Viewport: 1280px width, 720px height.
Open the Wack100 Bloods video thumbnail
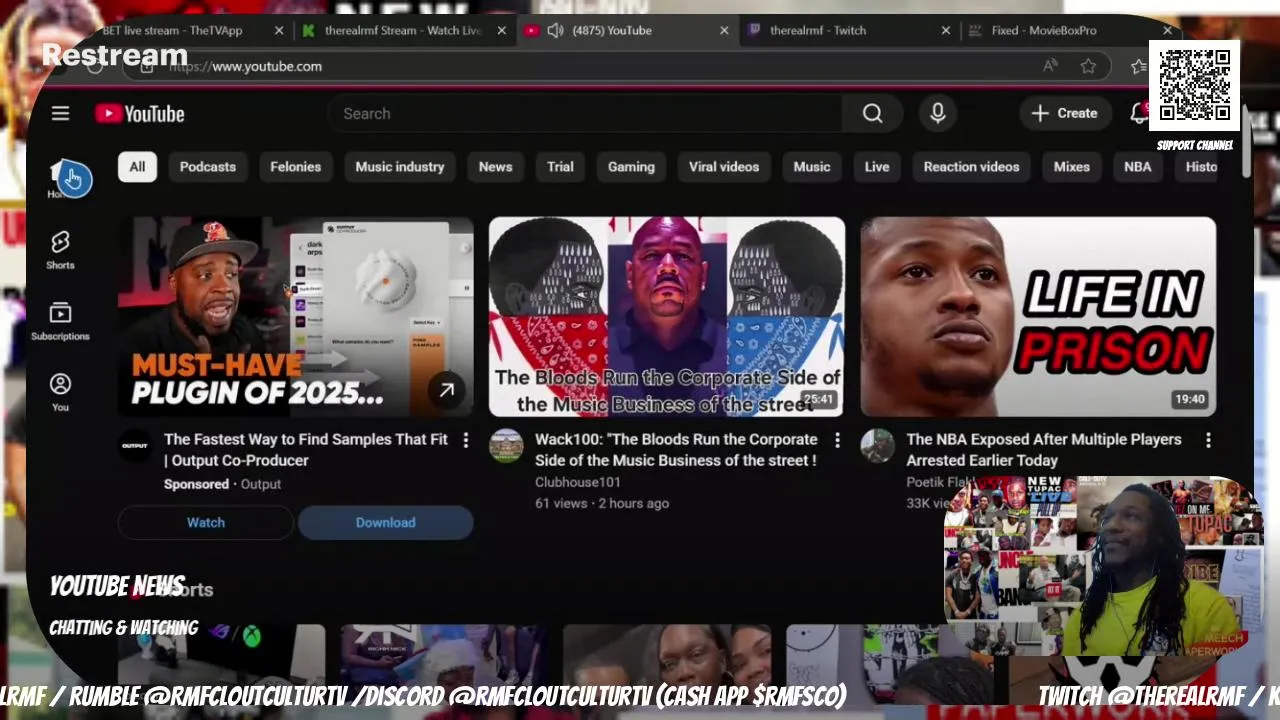[x=667, y=316]
